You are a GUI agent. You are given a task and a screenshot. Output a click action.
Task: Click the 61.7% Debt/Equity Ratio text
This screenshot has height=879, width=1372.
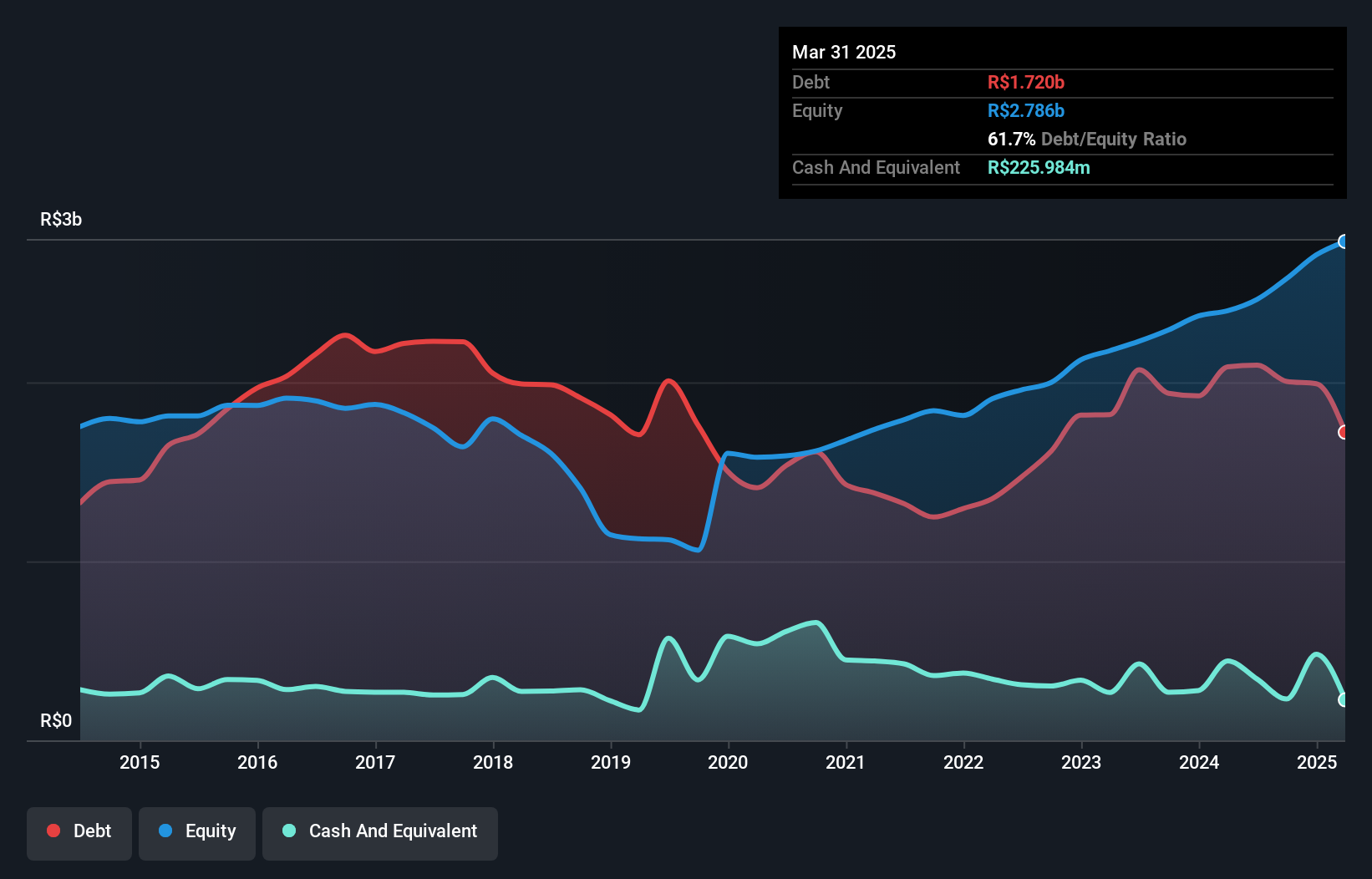click(x=1086, y=139)
